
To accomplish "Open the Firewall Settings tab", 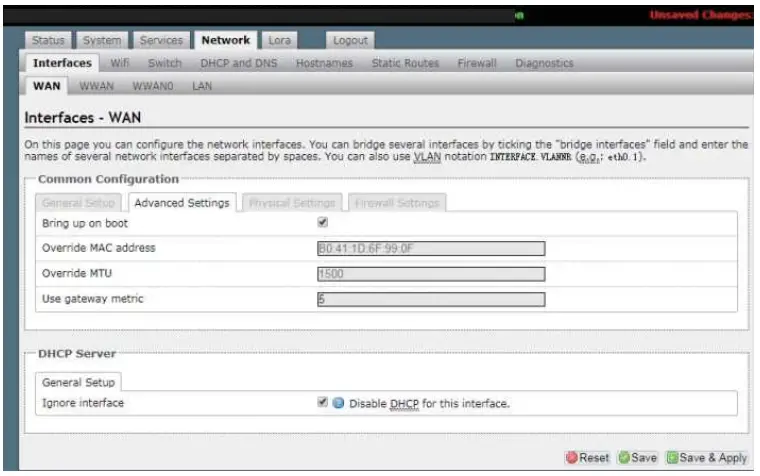I will (x=397, y=203).
